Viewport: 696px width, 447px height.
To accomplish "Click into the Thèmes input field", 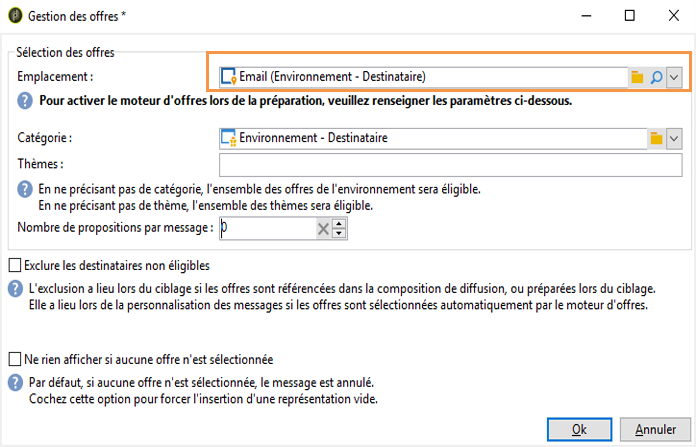I will tap(451, 165).
